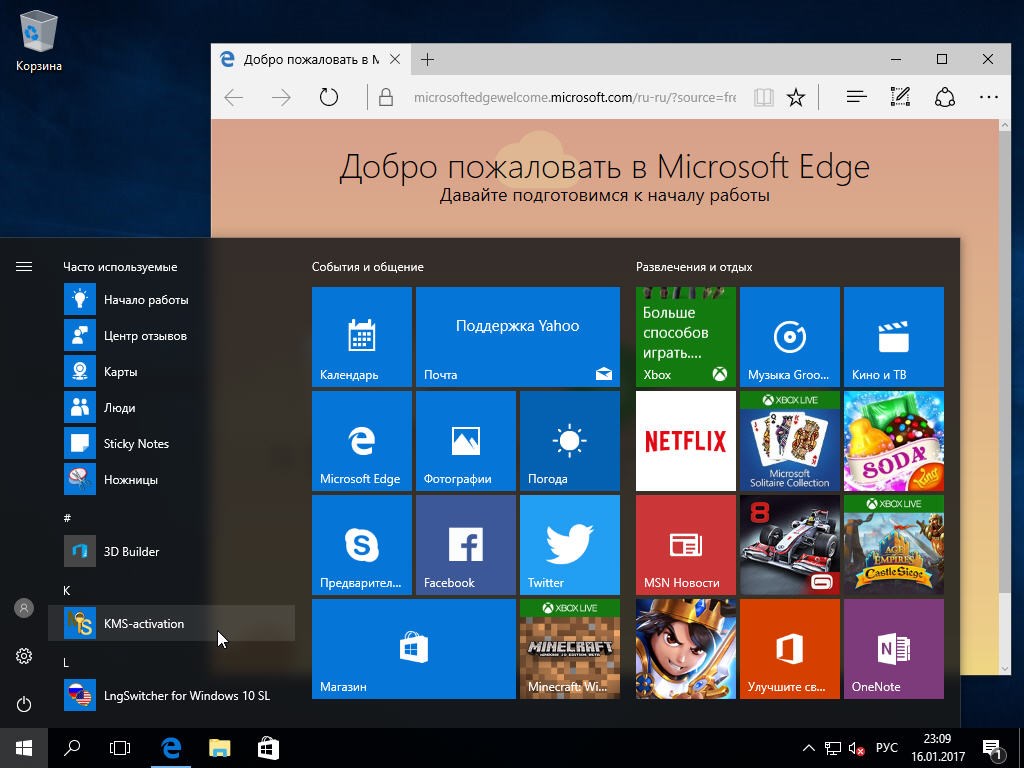Add page to favorites with star icon
1024x768 pixels.
[x=795, y=97]
